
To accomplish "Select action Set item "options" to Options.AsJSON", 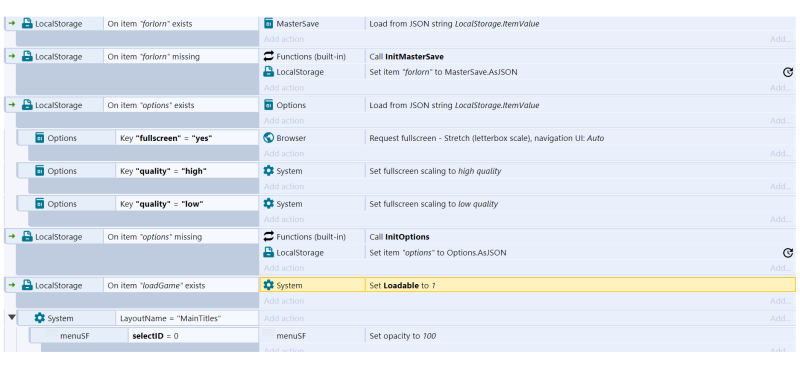I will [x=580, y=253].
